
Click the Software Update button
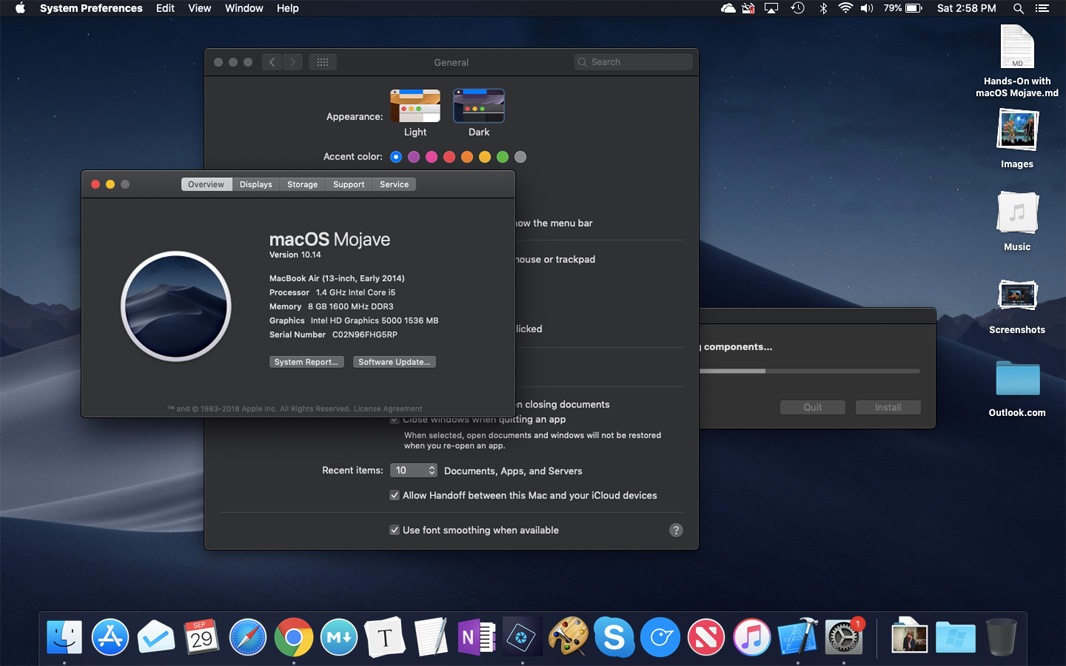tap(394, 362)
